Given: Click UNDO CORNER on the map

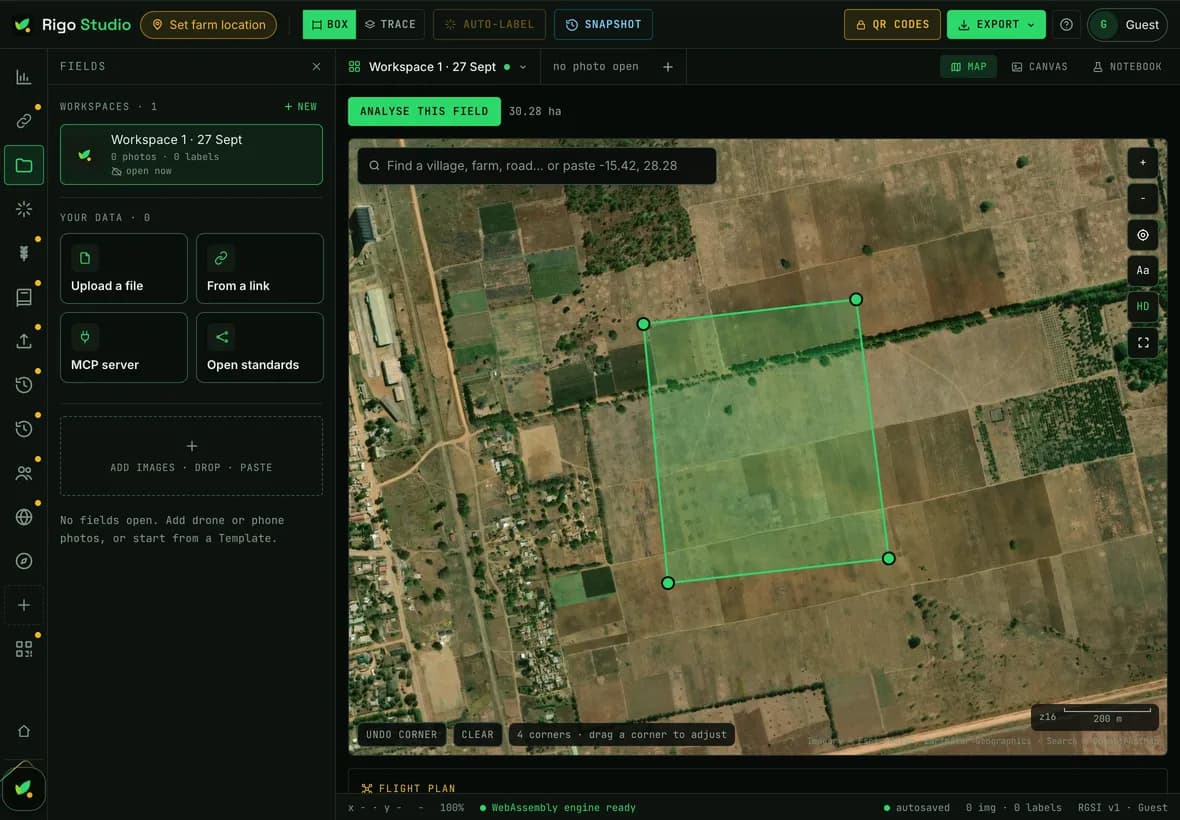Looking at the screenshot, I should [x=401, y=735].
